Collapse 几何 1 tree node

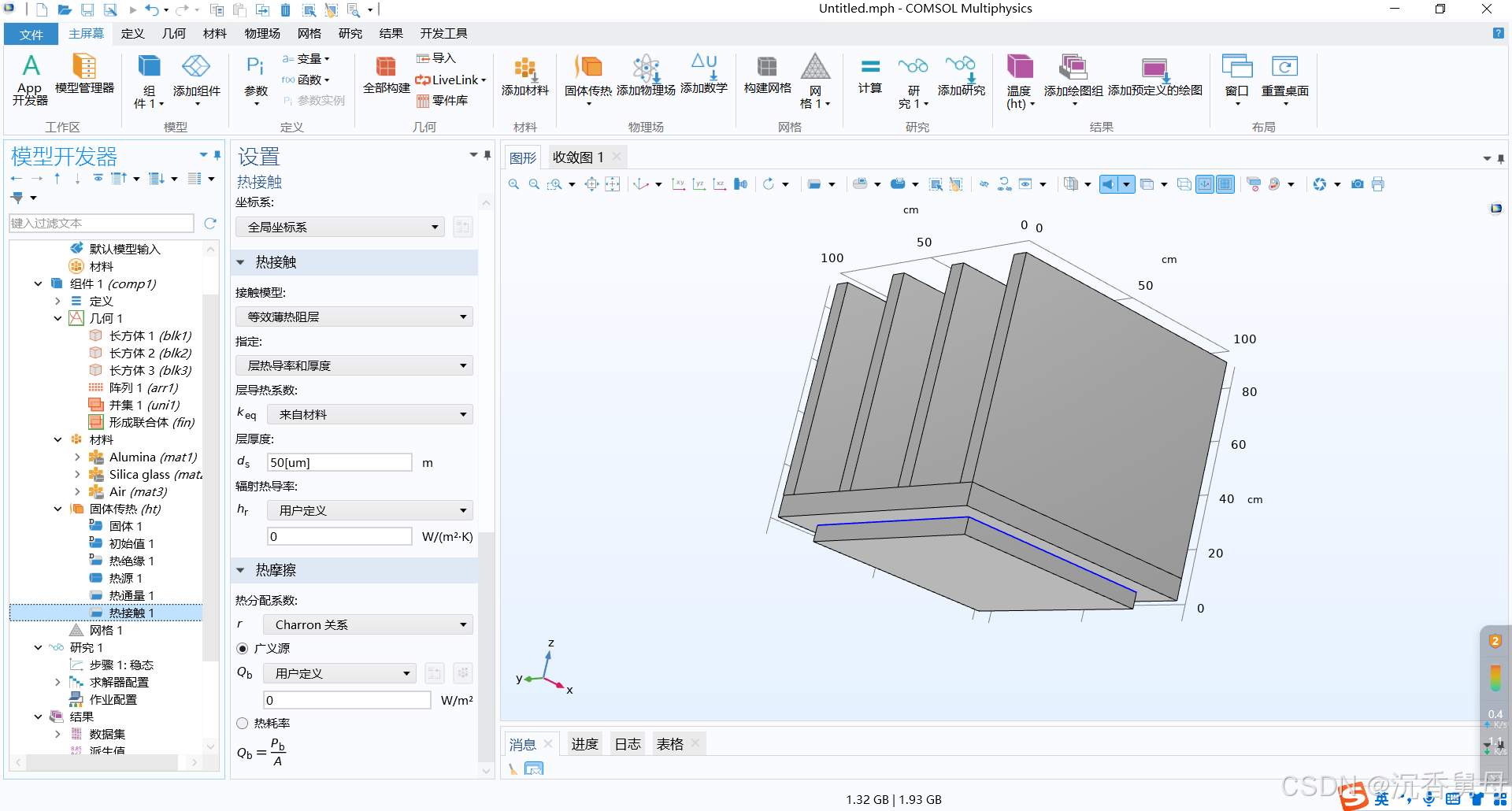[x=57, y=319]
